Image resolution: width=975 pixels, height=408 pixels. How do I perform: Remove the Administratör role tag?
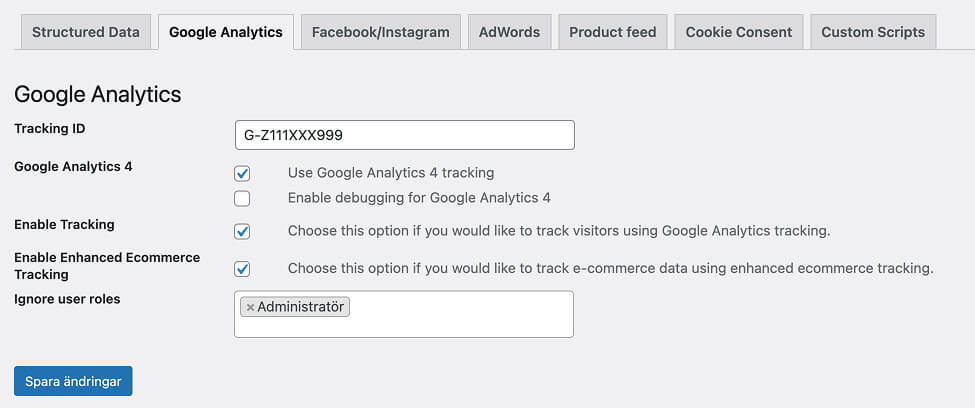(250, 308)
